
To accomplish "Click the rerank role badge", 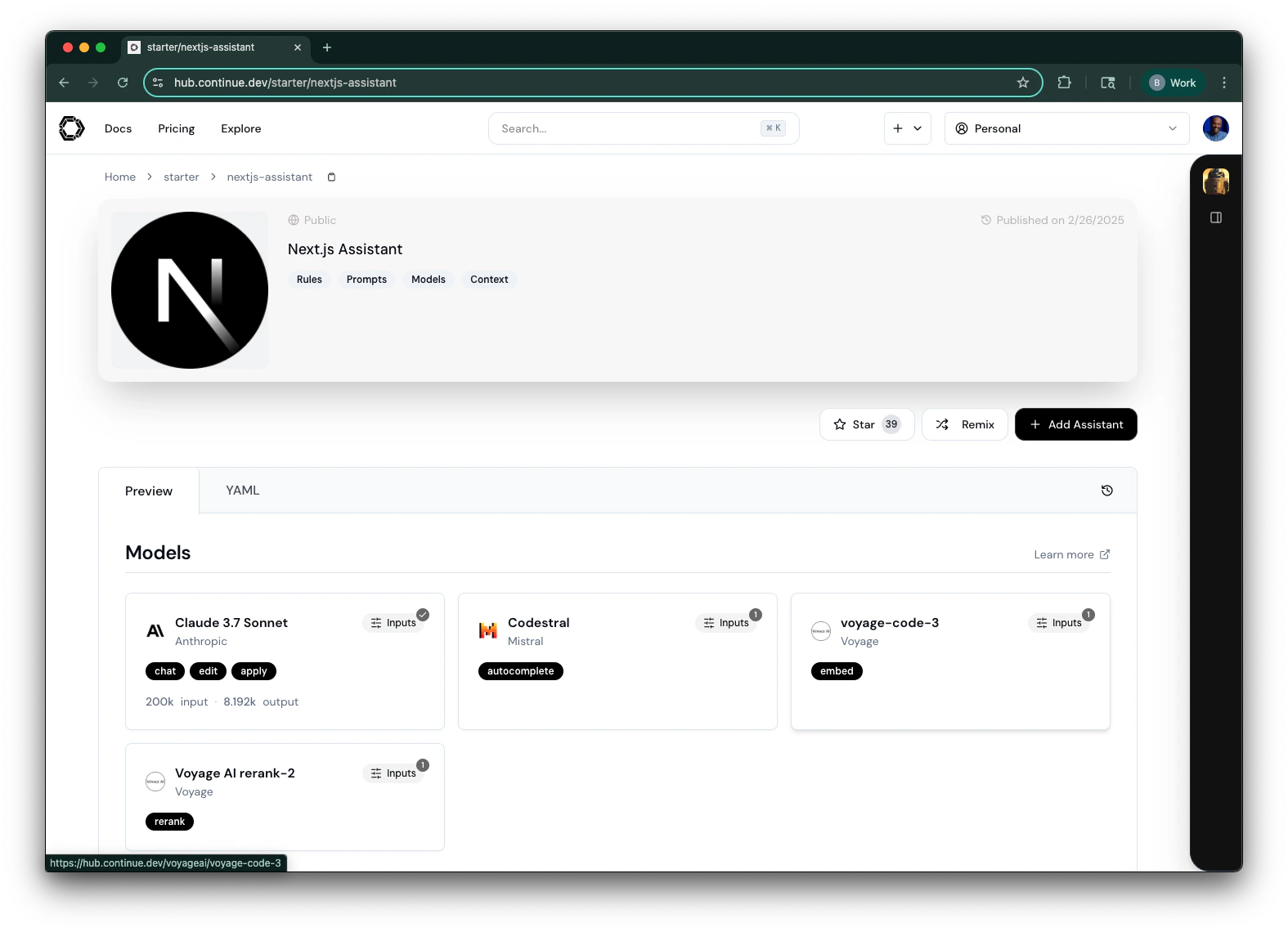I will (169, 822).
